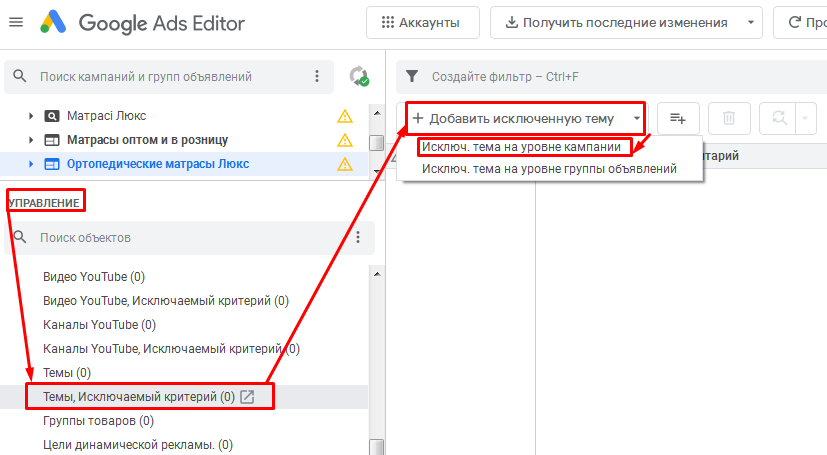Image resolution: width=827 pixels, height=455 pixels.
Task: Click the filter funnel icon
Action: (412, 76)
